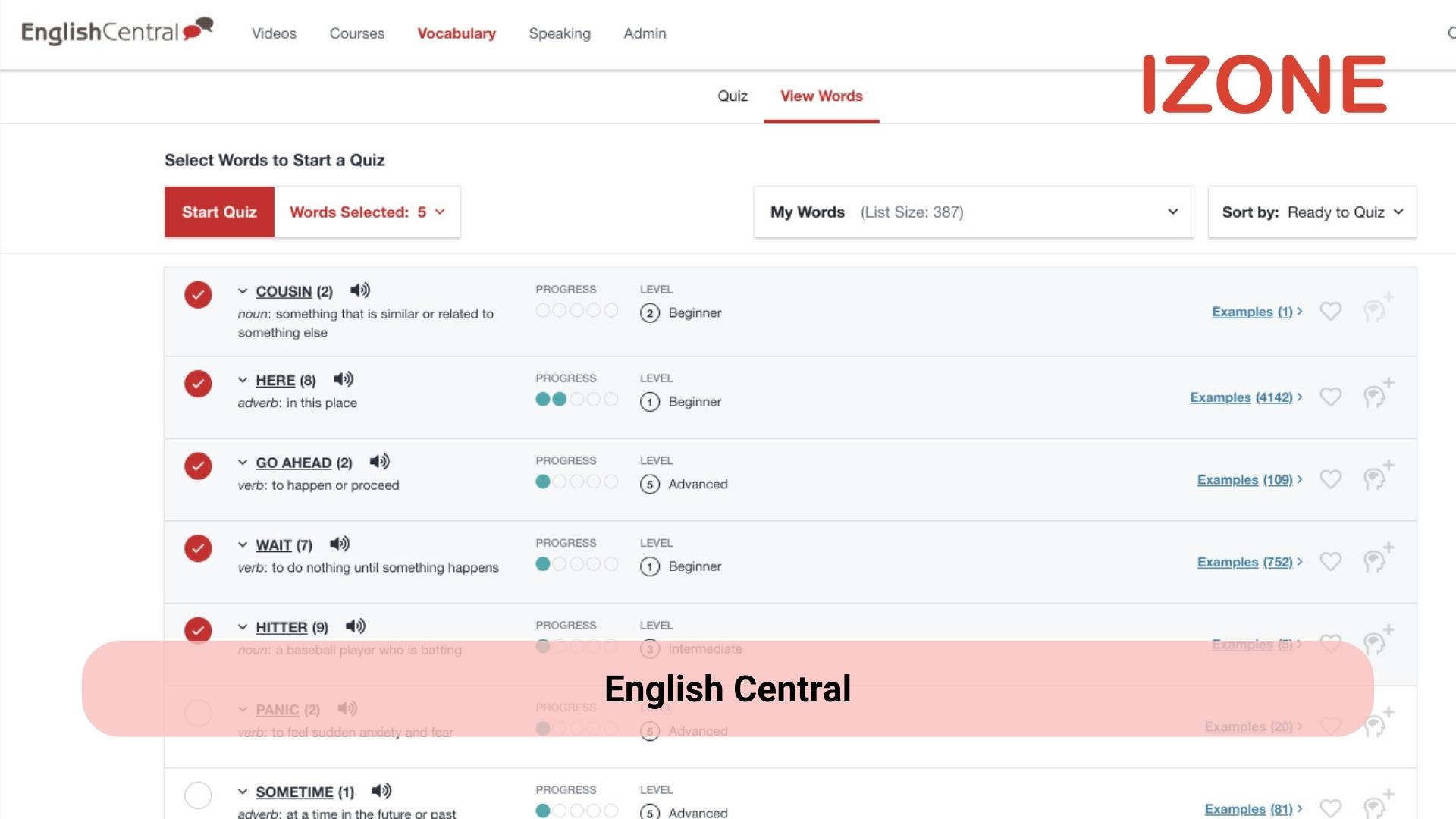Open the Speaking menu

pos(560,33)
